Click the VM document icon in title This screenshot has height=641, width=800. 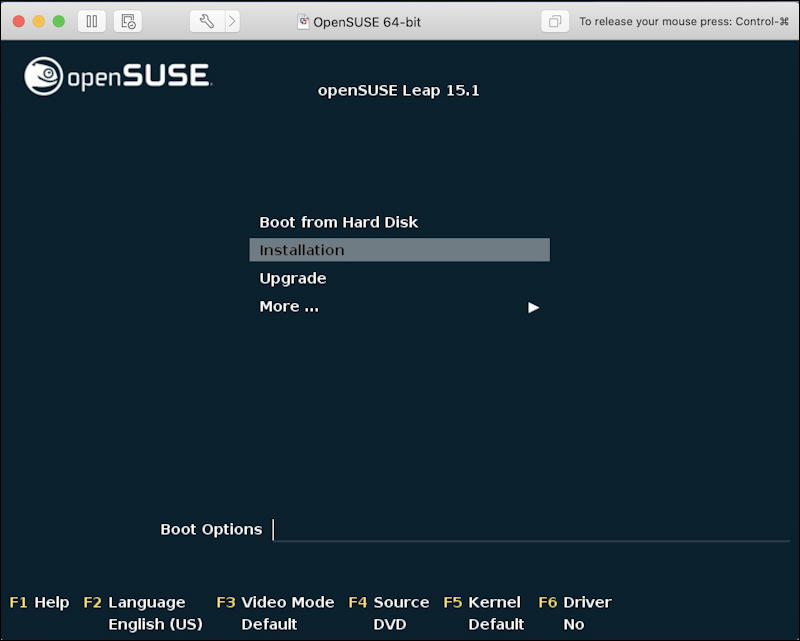(x=304, y=21)
